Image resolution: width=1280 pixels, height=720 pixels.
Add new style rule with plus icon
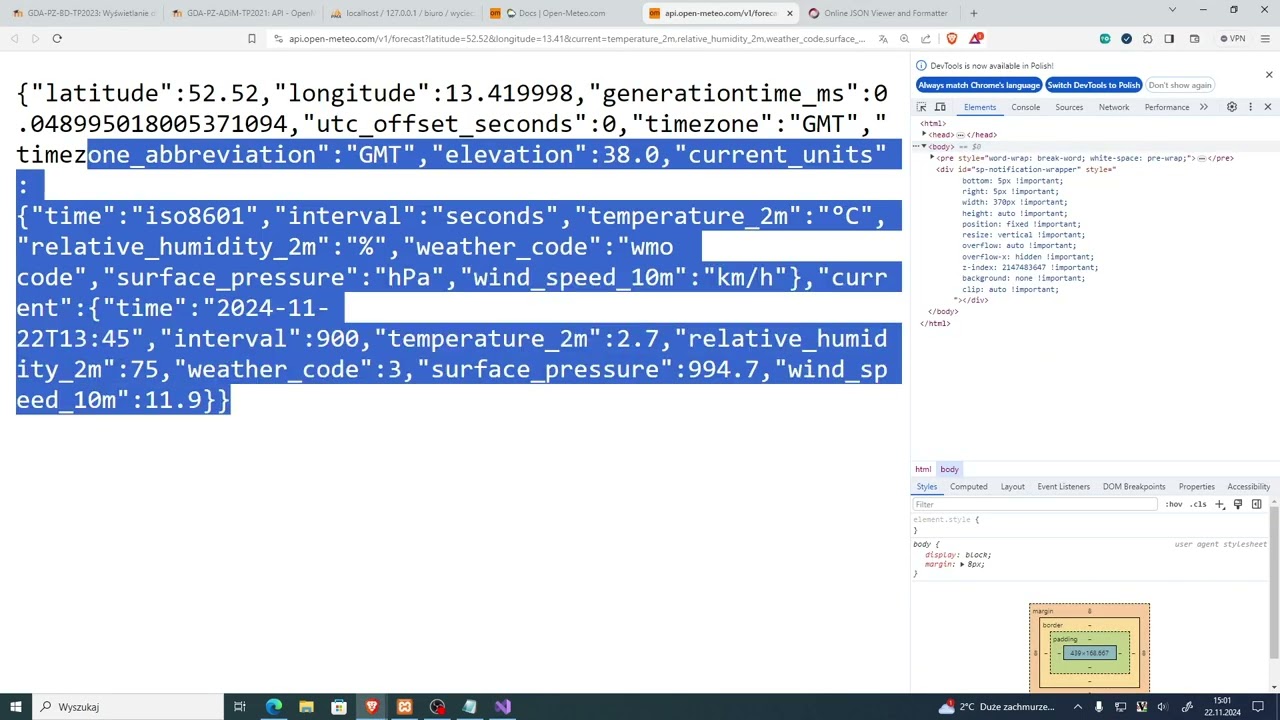coord(1219,504)
